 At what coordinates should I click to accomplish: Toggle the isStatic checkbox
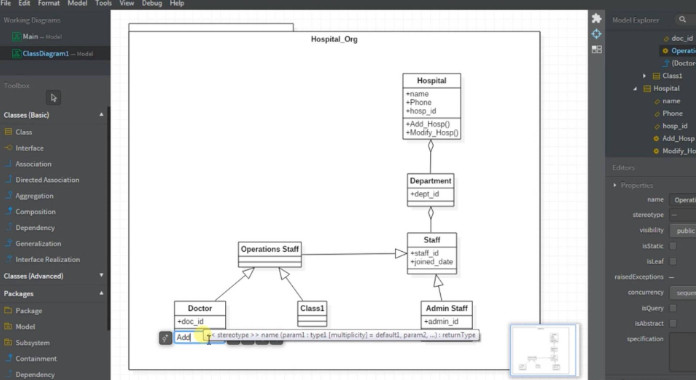(x=673, y=246)
